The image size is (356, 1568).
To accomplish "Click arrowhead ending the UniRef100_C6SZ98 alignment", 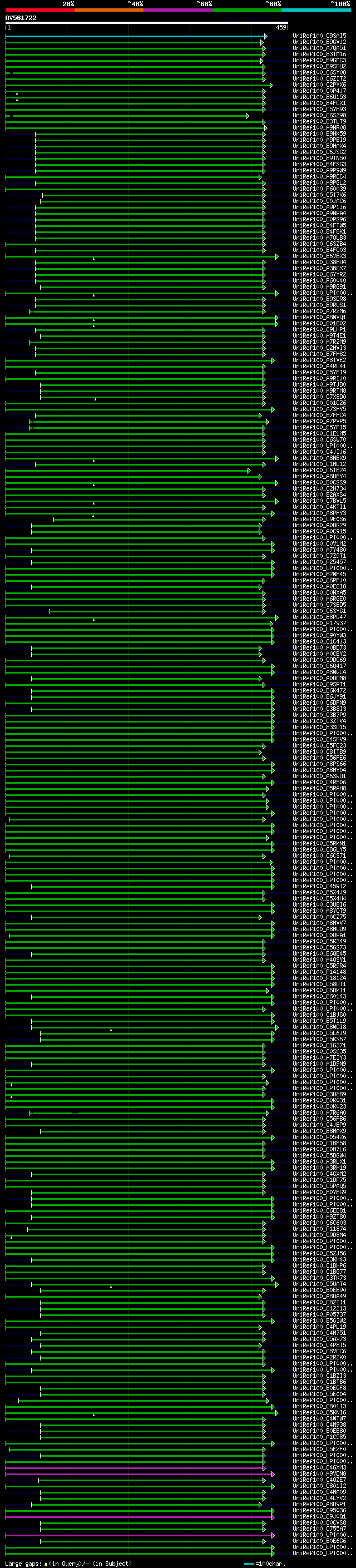I will pos(248,116).
